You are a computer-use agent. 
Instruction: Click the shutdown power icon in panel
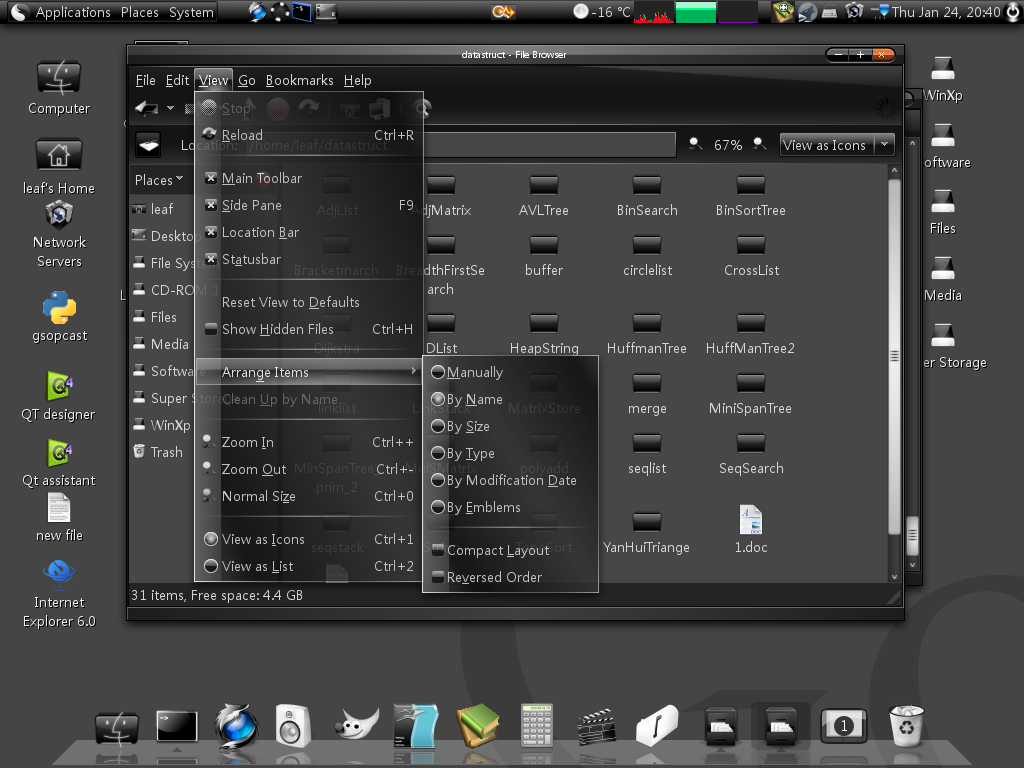tap(1013, 12)
